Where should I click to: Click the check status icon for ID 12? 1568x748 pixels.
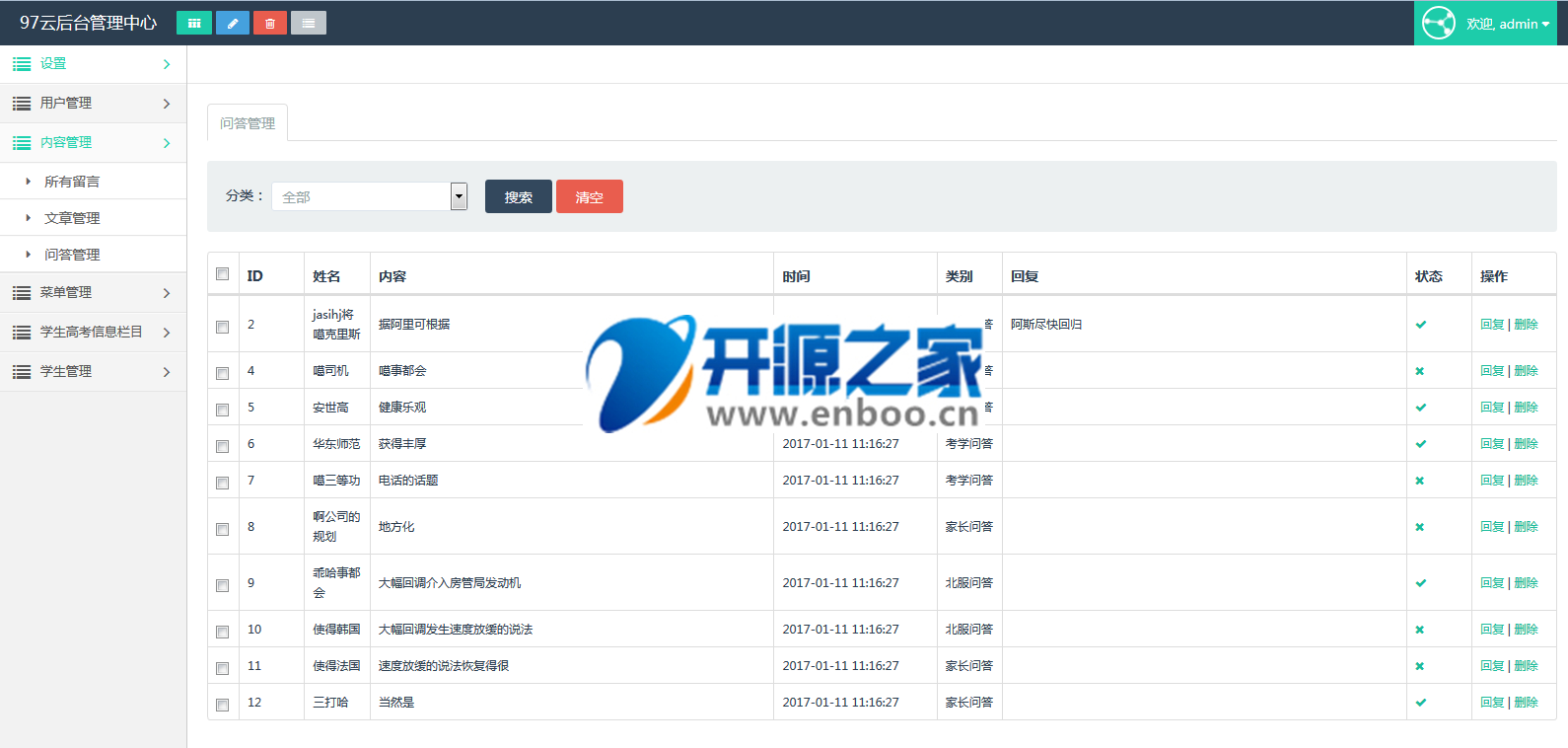click(x=1421, y=703)
